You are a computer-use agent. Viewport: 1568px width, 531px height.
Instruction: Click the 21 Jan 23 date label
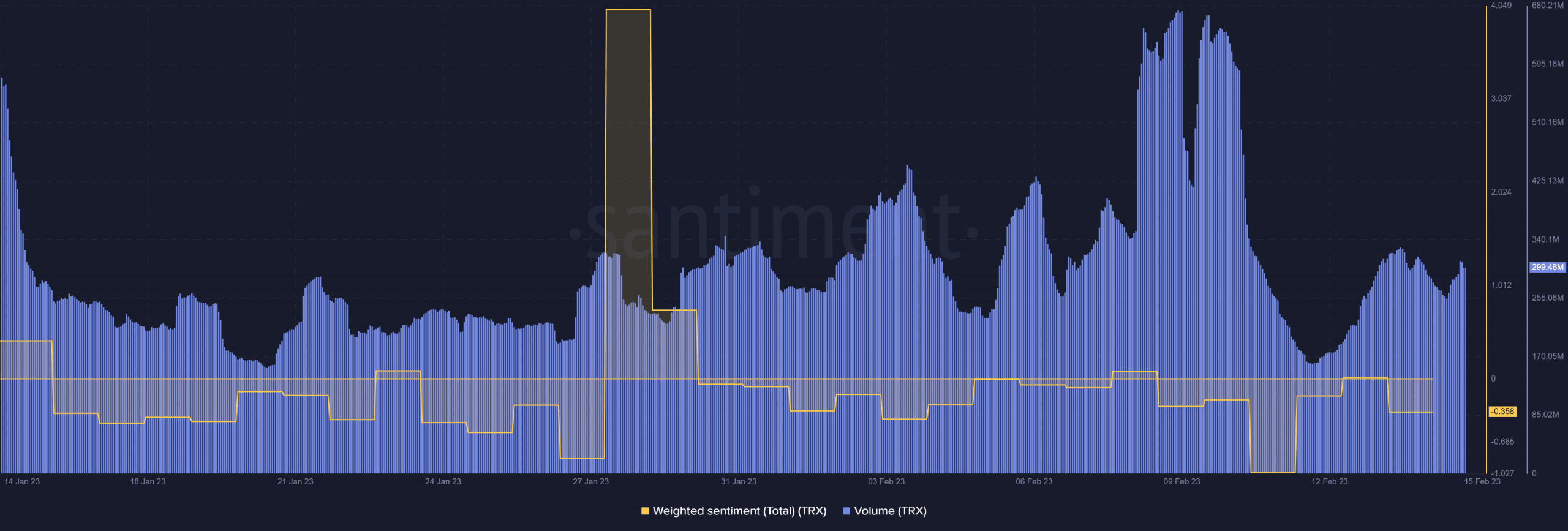click(x=295, y=481)
